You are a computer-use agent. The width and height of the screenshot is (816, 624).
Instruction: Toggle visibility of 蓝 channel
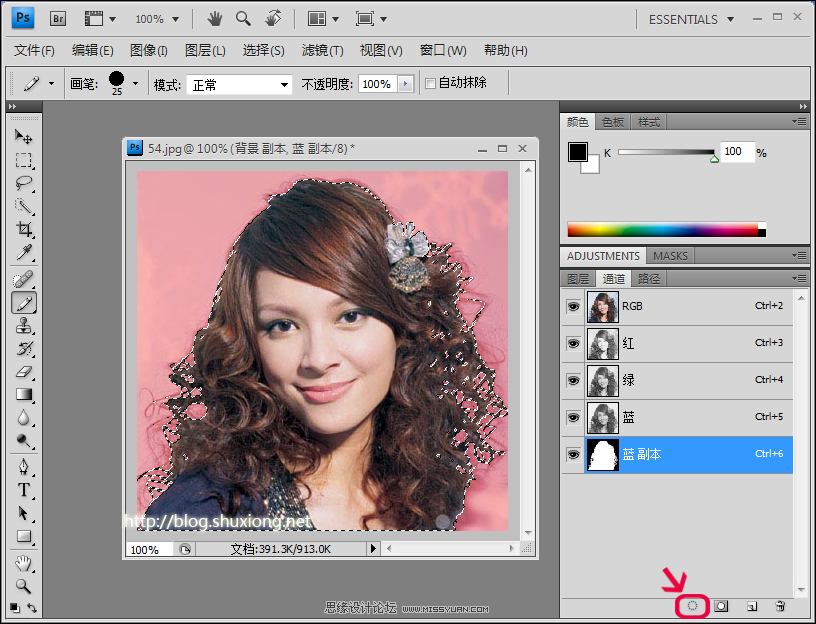coord(573,417)
